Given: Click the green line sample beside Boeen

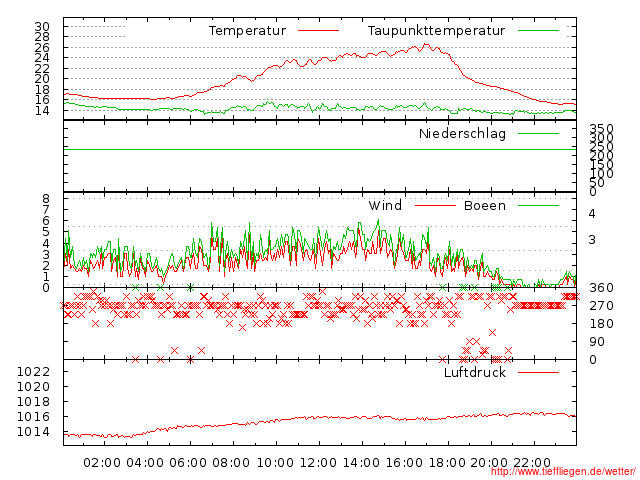Looking at the screenshot, I should [x=538, y=206].
